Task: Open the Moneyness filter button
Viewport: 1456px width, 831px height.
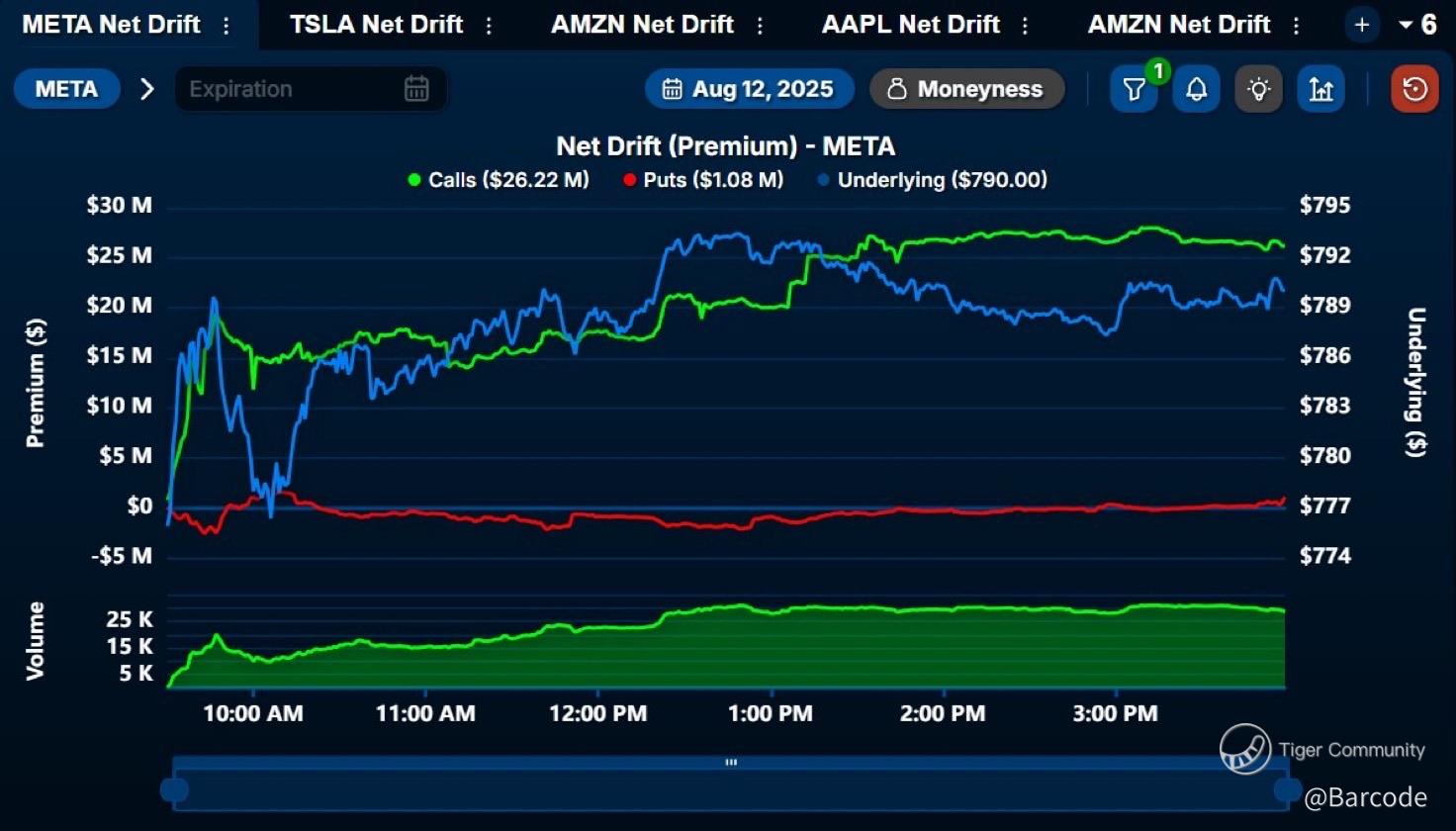Action: pyautogui.click(x=967, y=89)
